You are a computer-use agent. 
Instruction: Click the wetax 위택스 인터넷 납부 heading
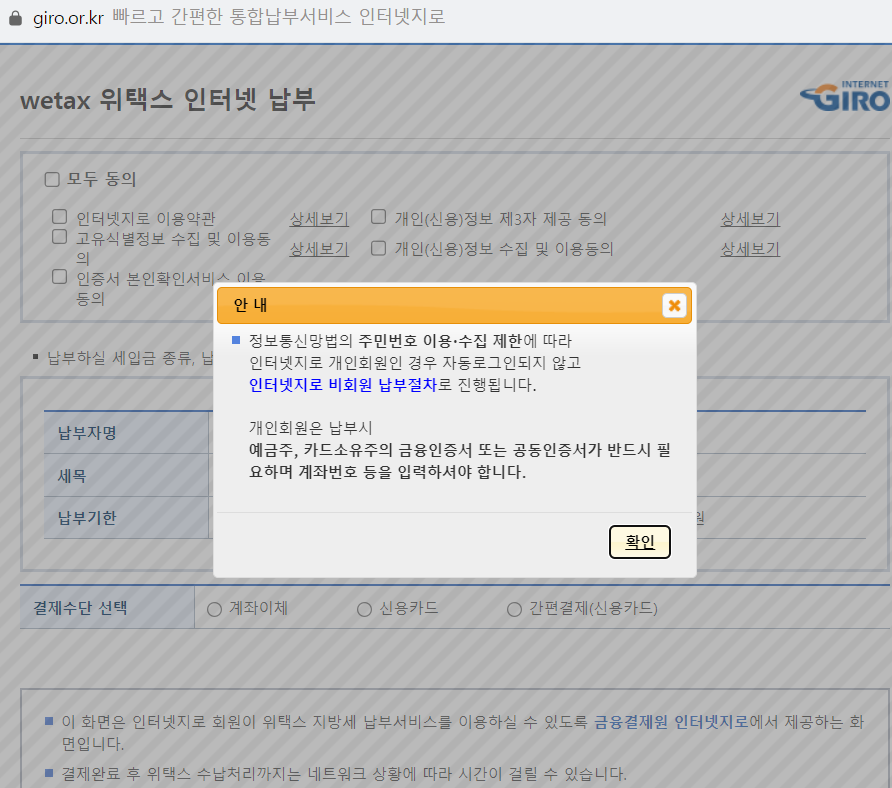pyautogui.click(x=168, y=100)
